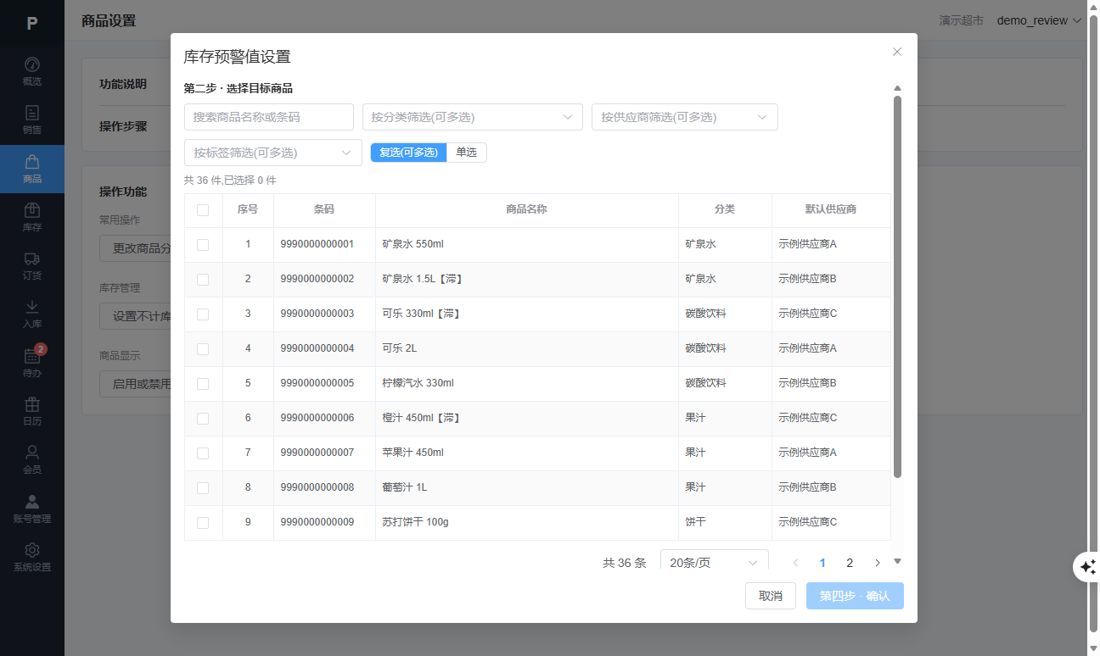The image size is (1100, 656).
Task: Click the 商品名称 column header
Action: (526, 209)
